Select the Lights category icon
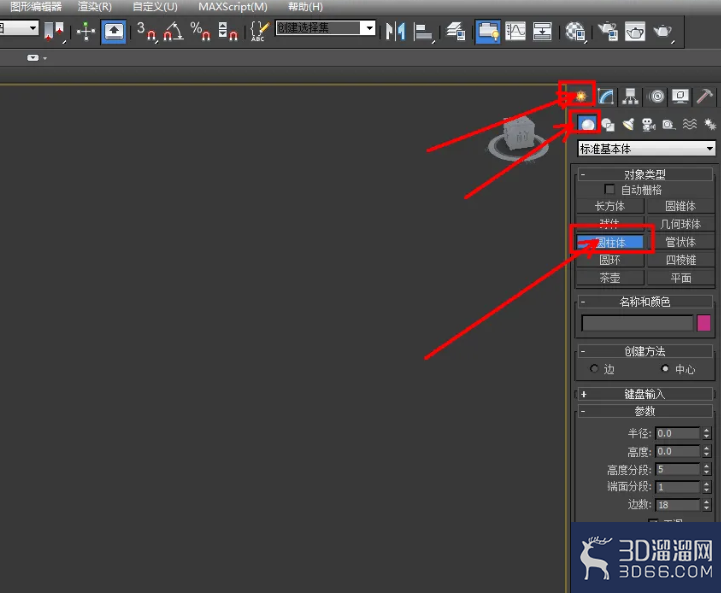721x593 pixels. 628,125
